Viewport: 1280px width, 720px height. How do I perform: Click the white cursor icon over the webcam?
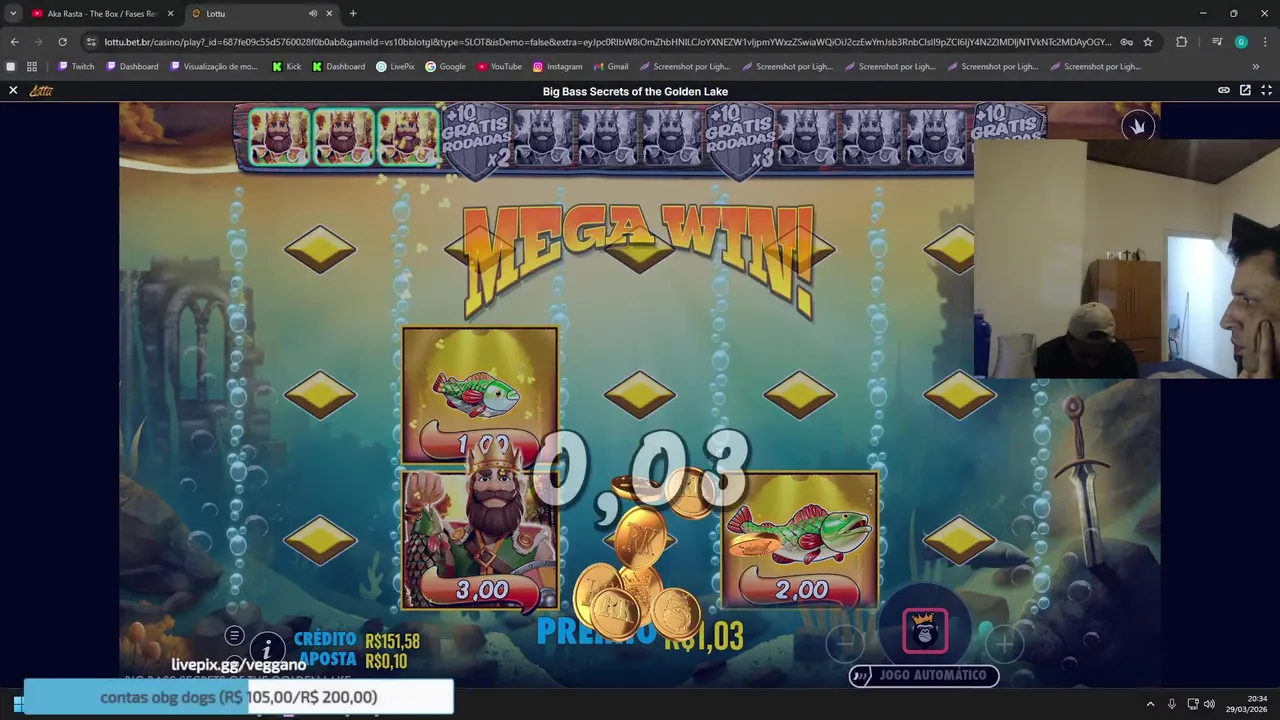[x=1137, y=126]
